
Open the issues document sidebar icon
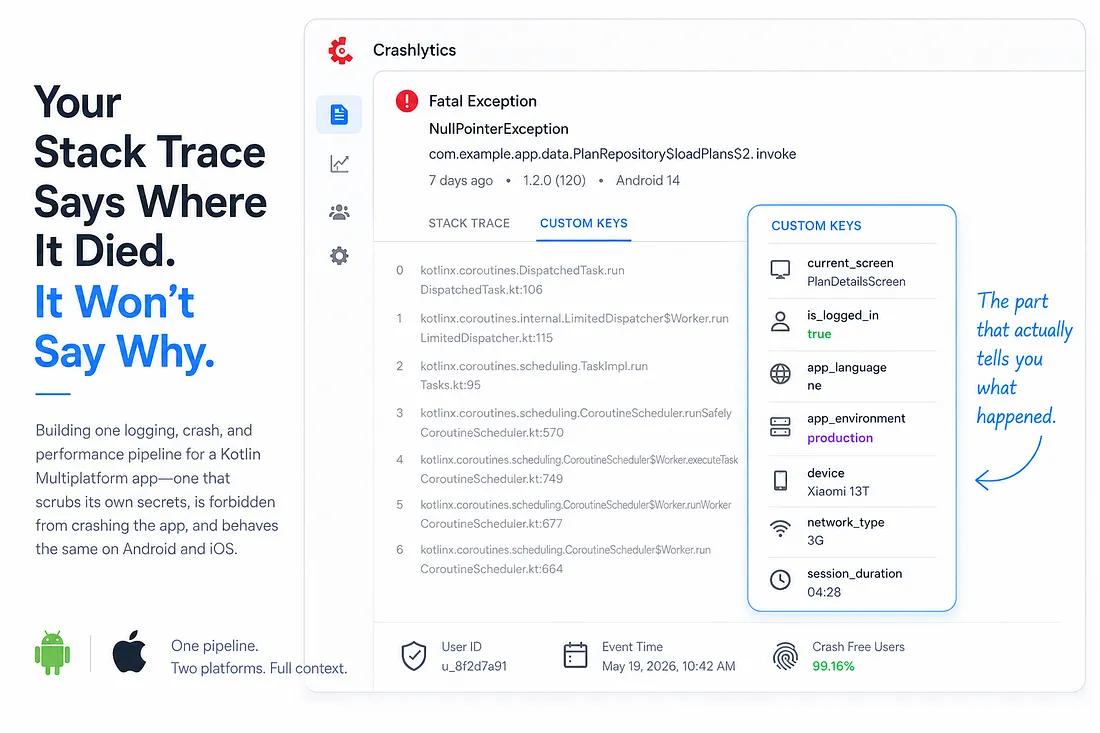tap(339, 114)
